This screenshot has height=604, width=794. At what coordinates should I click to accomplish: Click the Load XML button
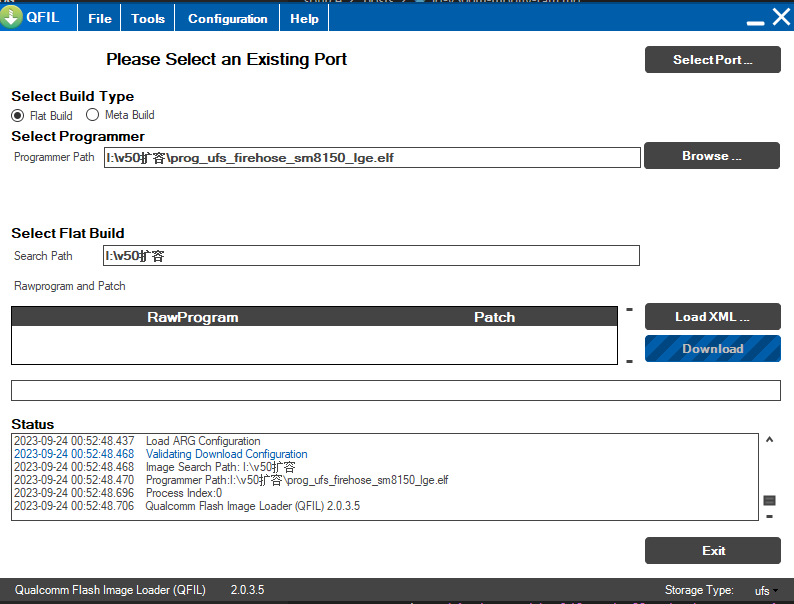point(712,317)
